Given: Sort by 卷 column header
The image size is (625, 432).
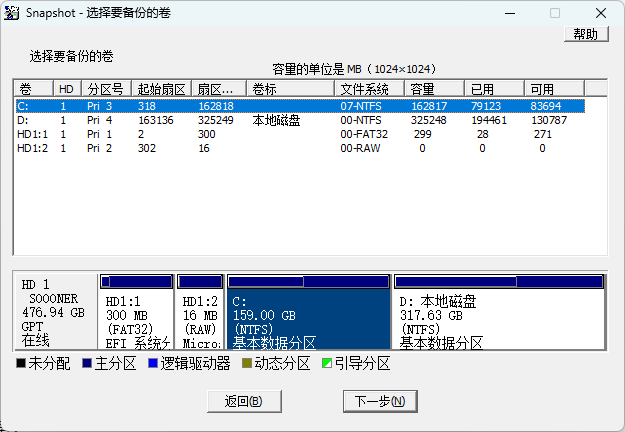Looking at the screenshot, I should 33,89.
